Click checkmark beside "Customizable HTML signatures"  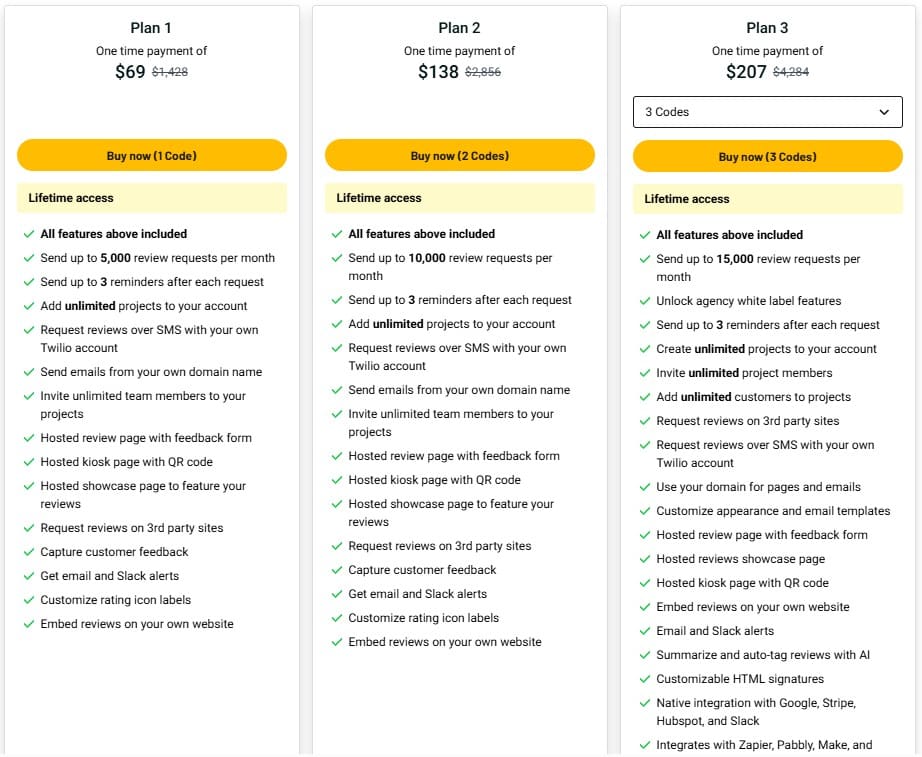pyautogui.click(x=644, y=679)
